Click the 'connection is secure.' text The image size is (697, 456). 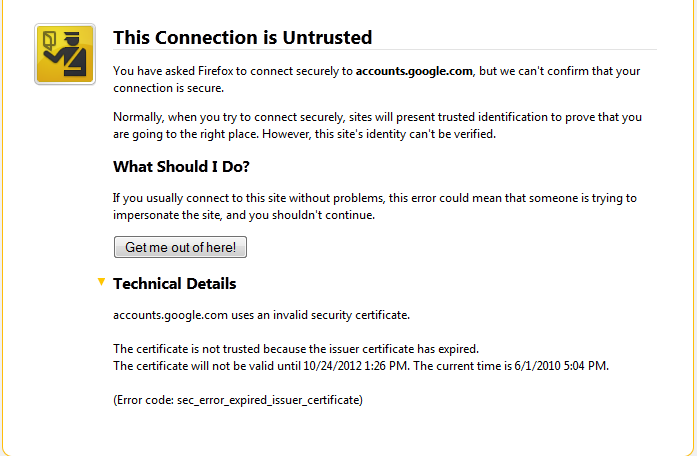coord(168,88)
